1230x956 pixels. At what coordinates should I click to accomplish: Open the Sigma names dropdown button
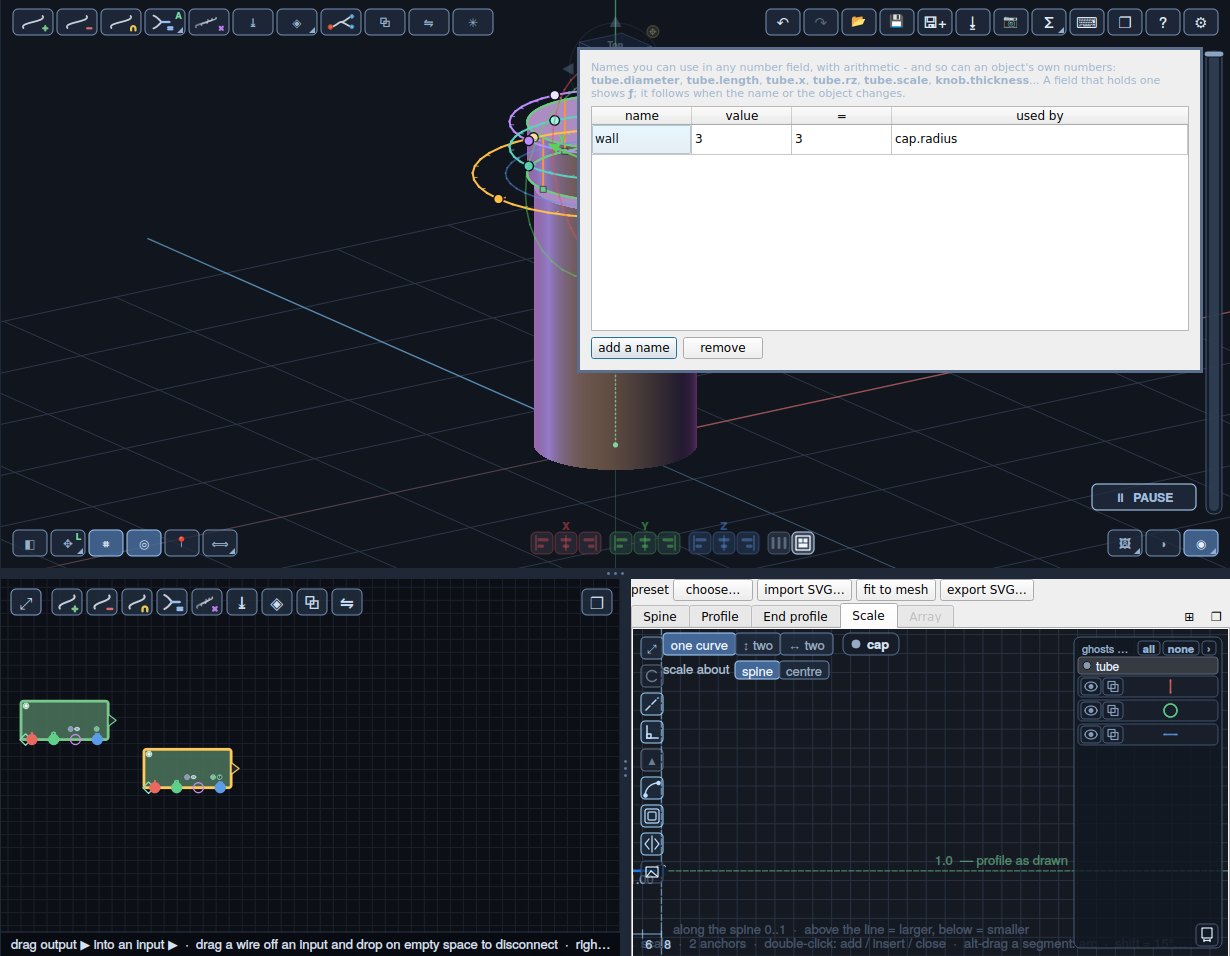(1049, 22)
